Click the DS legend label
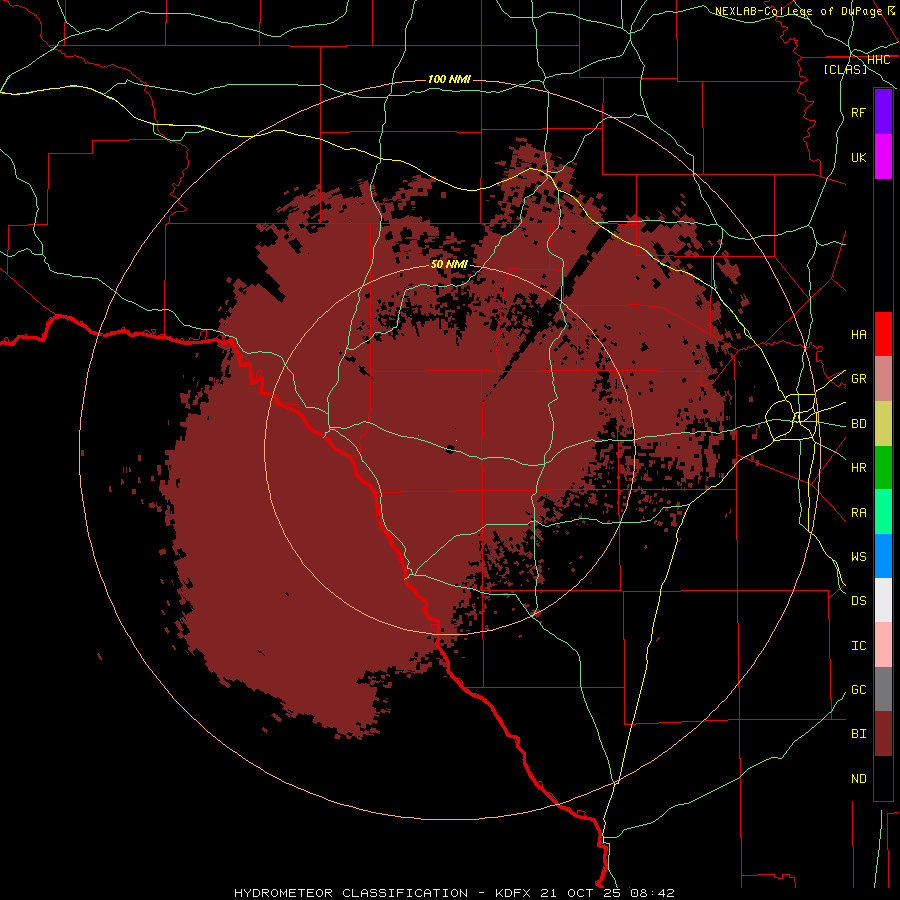Viewport: 900px width, 900px height. (x=858, y=601)
